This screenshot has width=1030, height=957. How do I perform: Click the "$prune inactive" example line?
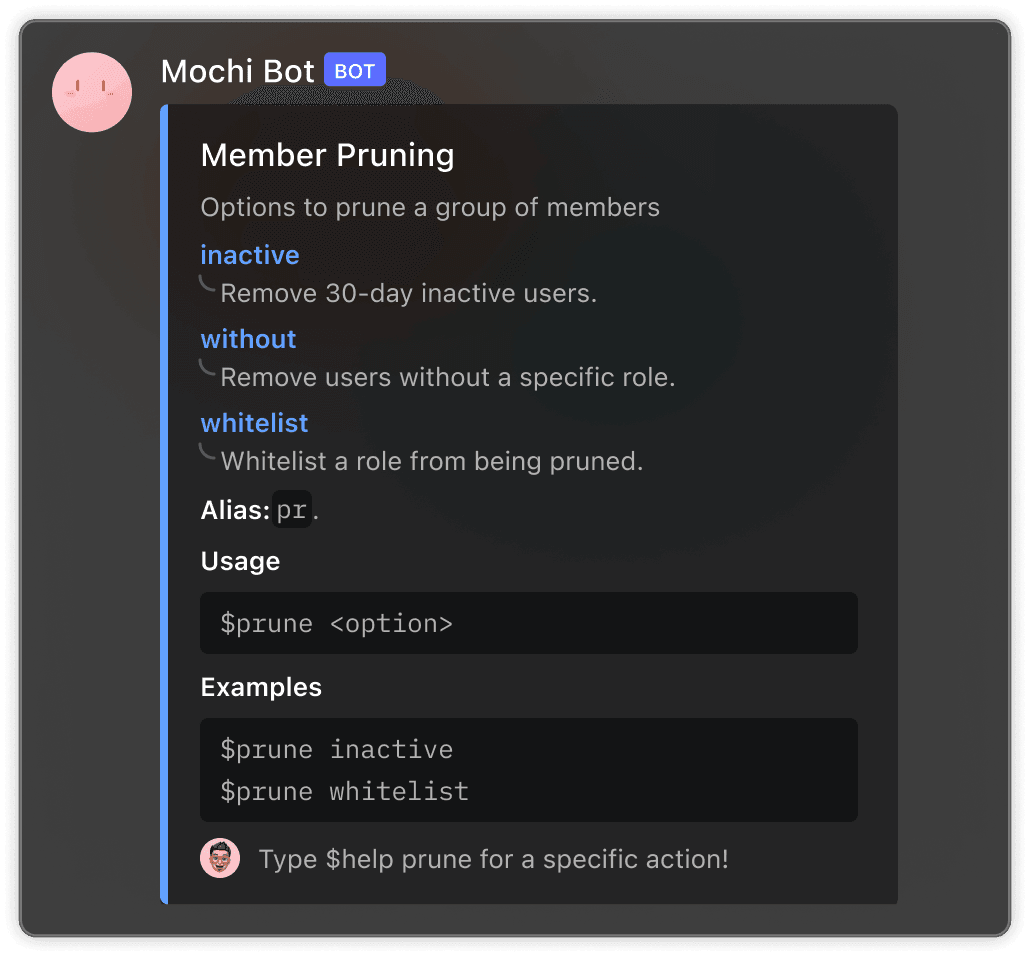pos(337,749)
